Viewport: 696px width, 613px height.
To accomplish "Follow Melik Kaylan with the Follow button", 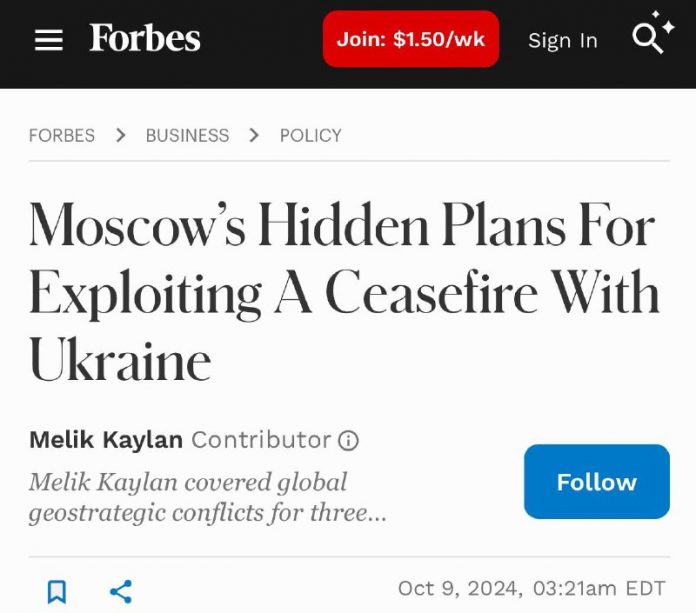I will [x=596, y=481].
